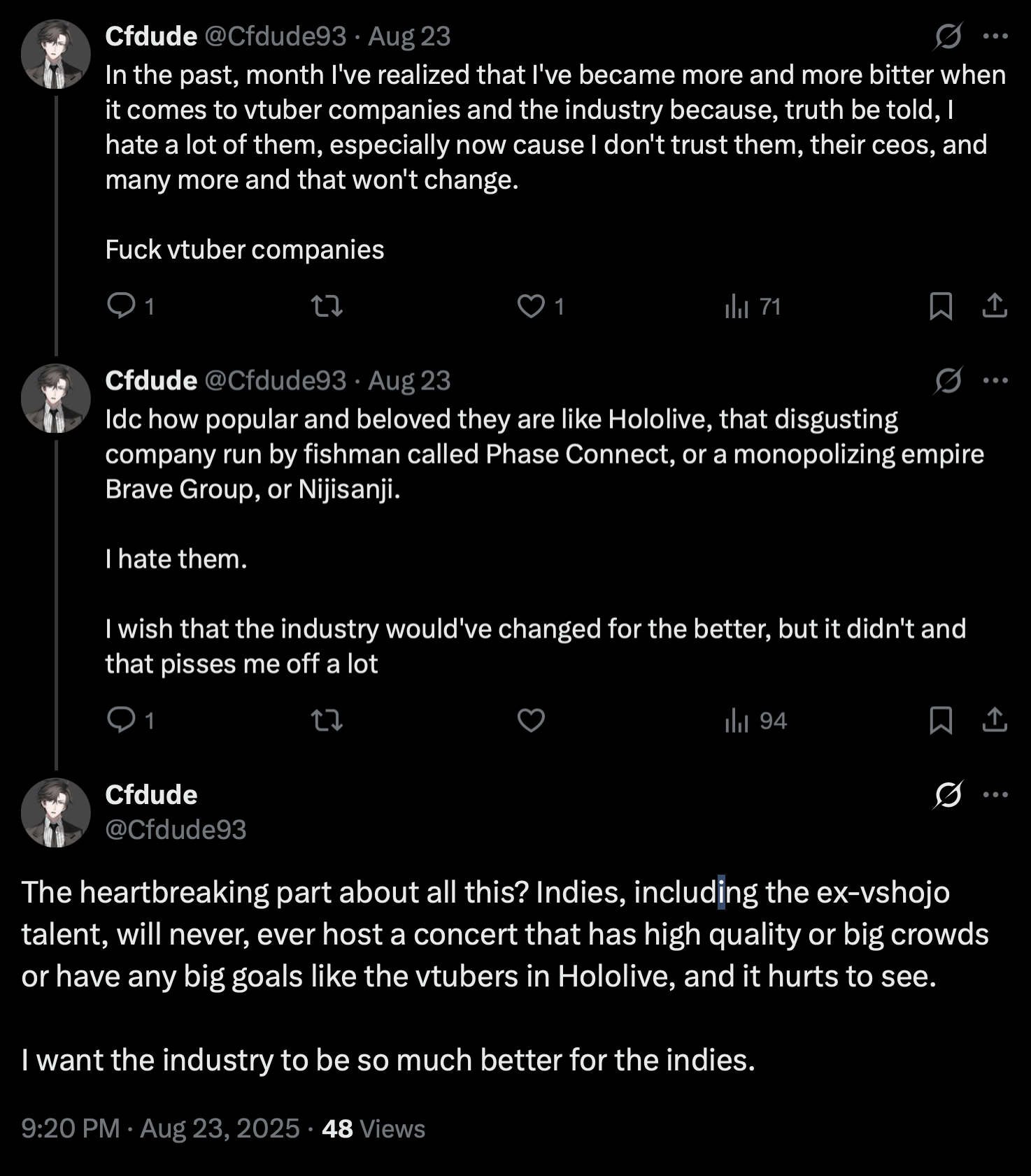1031x1176 pixels.
Task: Open Grok icon on first tweet
Action: (948, 36)
